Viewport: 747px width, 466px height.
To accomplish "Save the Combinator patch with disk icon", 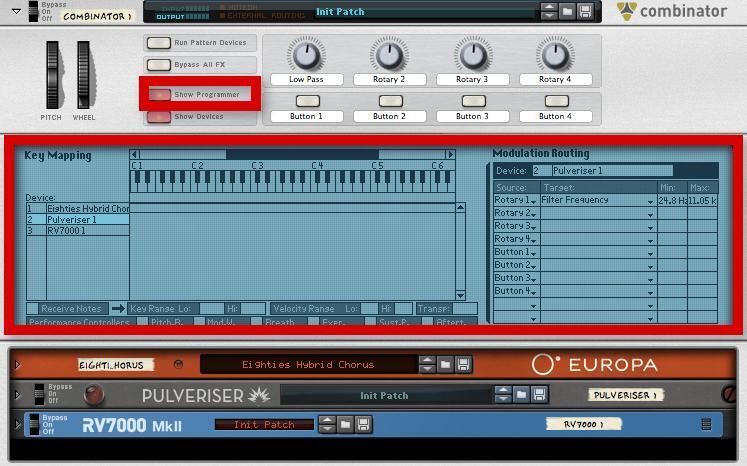I will (585, 11).
